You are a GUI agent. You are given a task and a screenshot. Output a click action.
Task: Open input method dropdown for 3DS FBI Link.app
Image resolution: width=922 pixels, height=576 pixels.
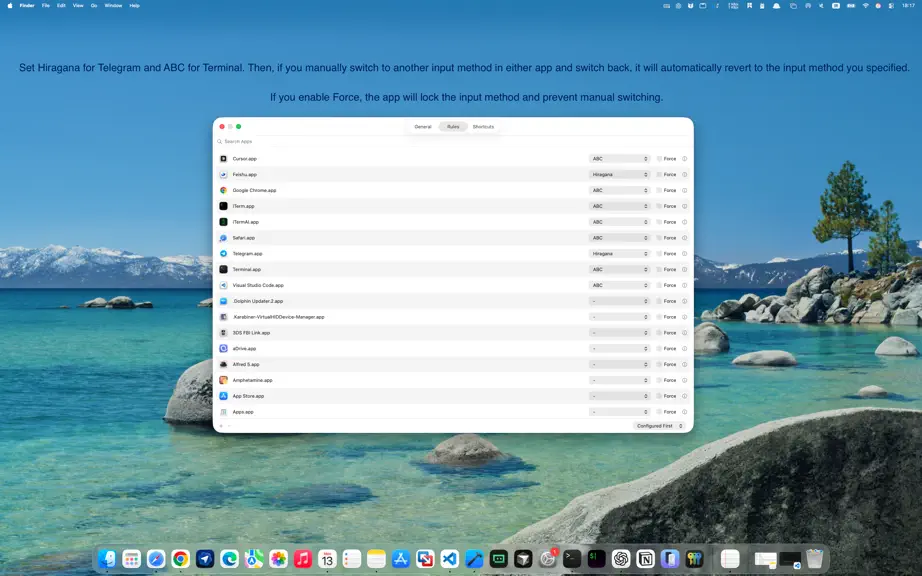(619, 333)
